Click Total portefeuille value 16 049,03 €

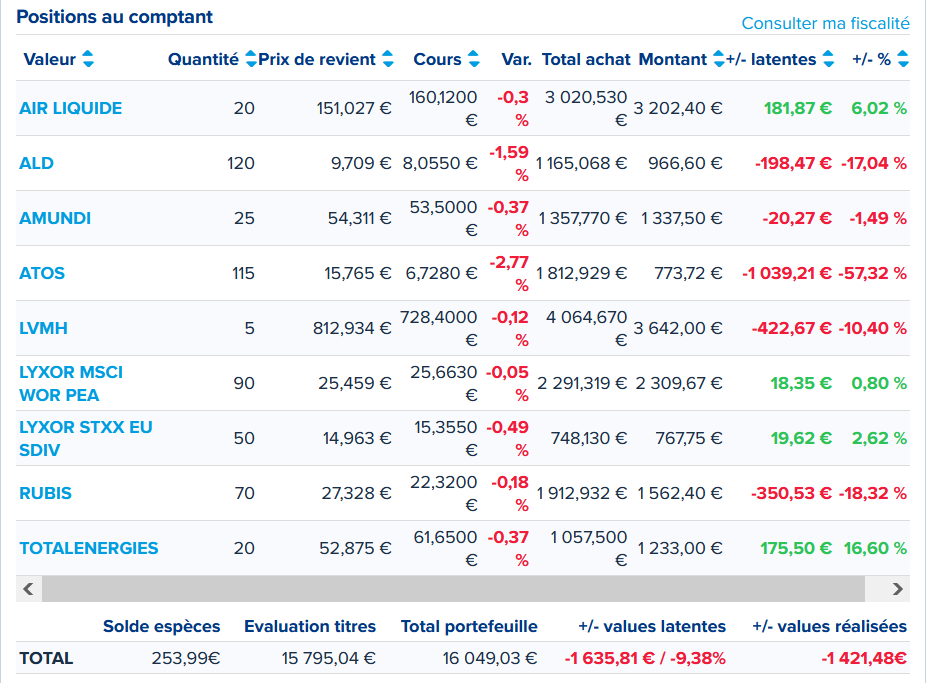click(x=490, y=658)
